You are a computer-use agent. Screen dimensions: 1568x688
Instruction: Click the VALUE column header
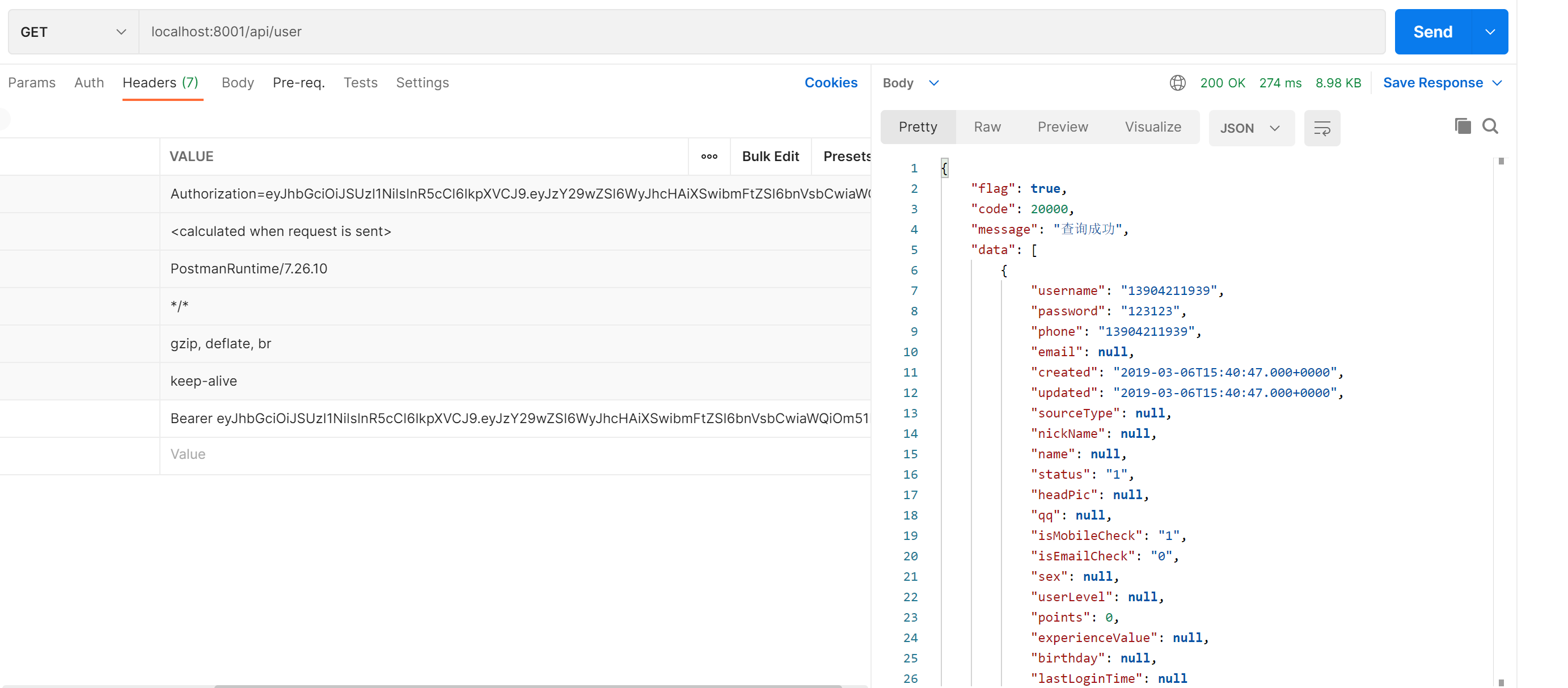(191, 157)
